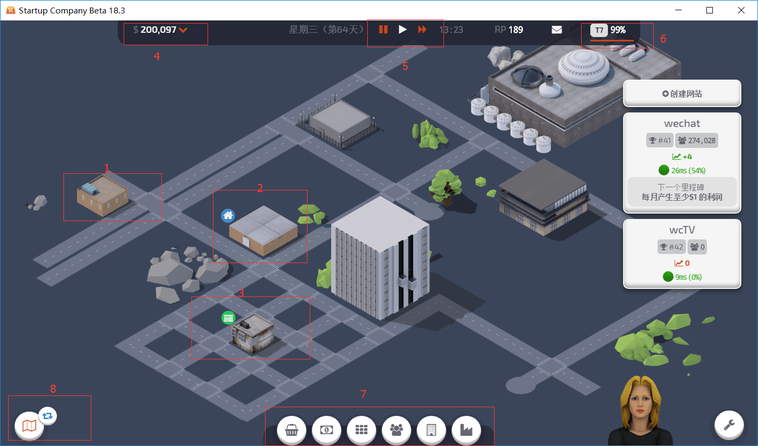The width and height of the screenshot is (758, 446).
Task: Click the green server marker on the map
Action: coord(228,317)
